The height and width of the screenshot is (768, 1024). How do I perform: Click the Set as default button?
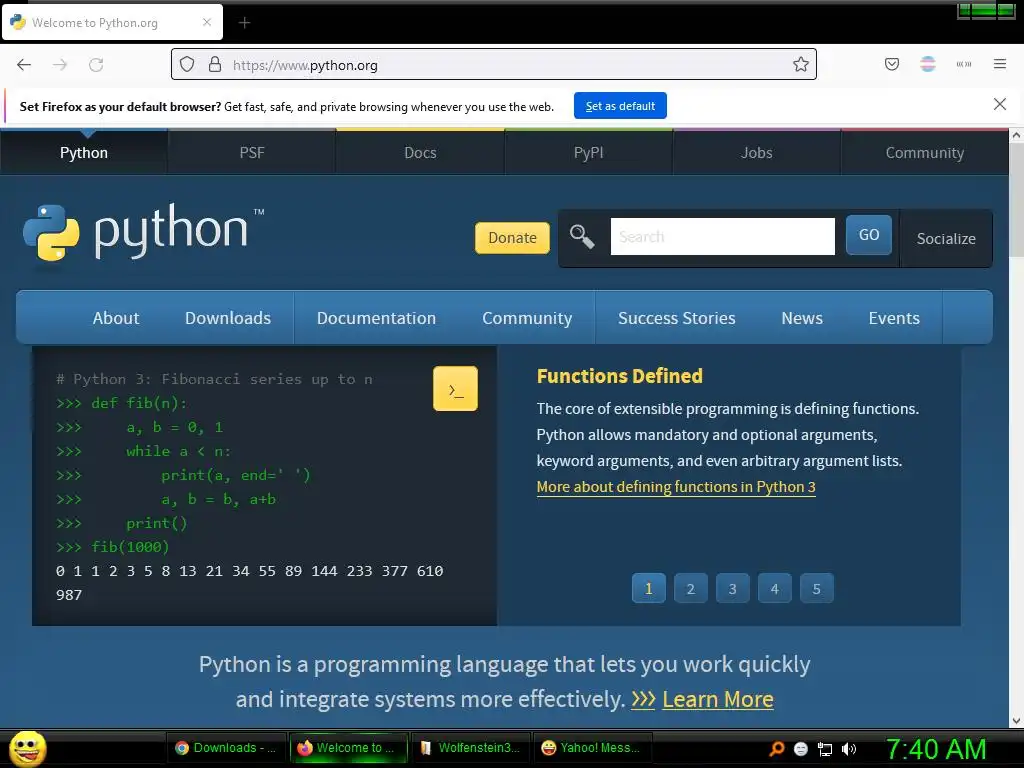point(620,106)
